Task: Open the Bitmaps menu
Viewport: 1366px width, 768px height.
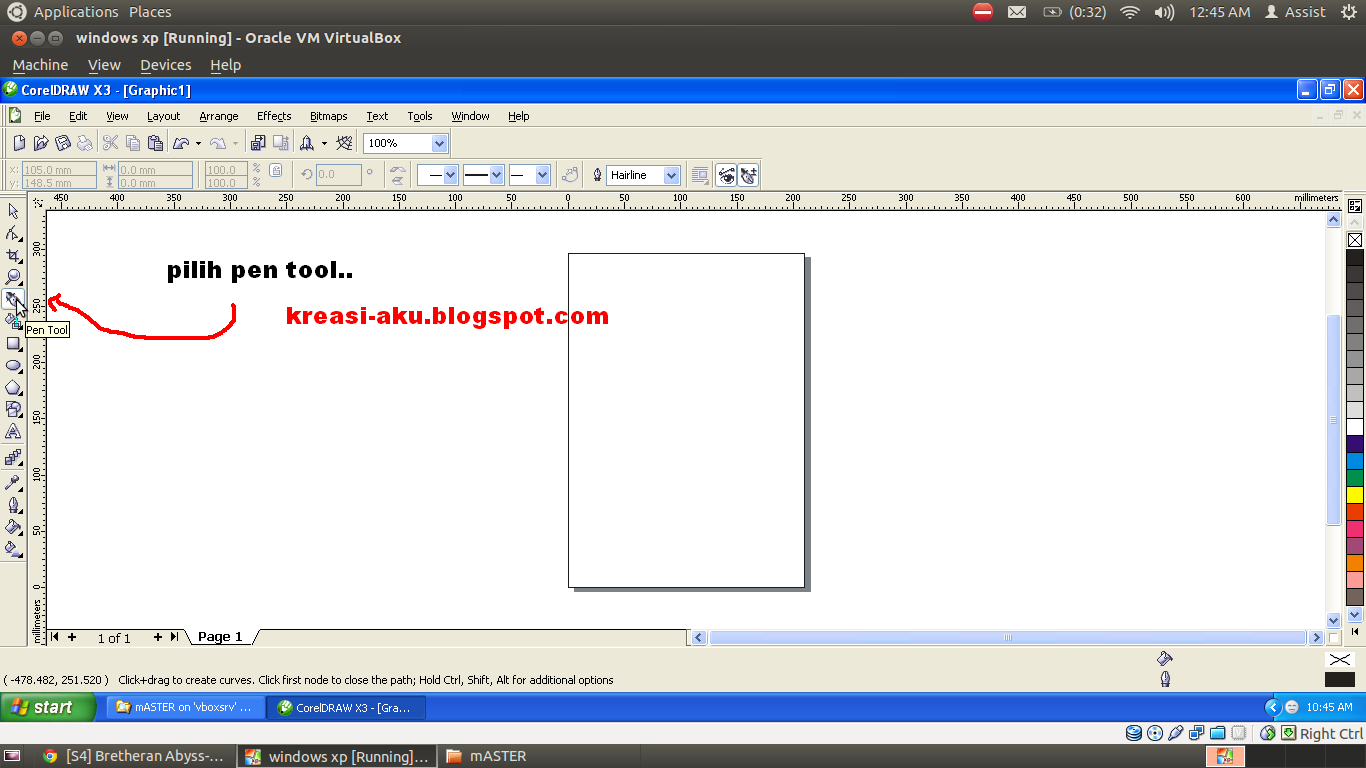Action: tap(329, 116)
